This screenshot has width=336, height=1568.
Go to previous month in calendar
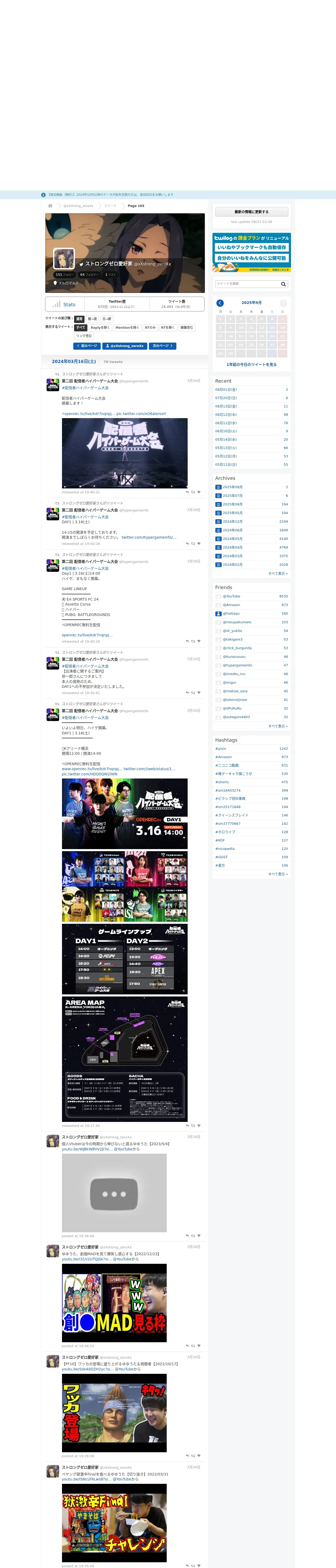tap(220, 303)
